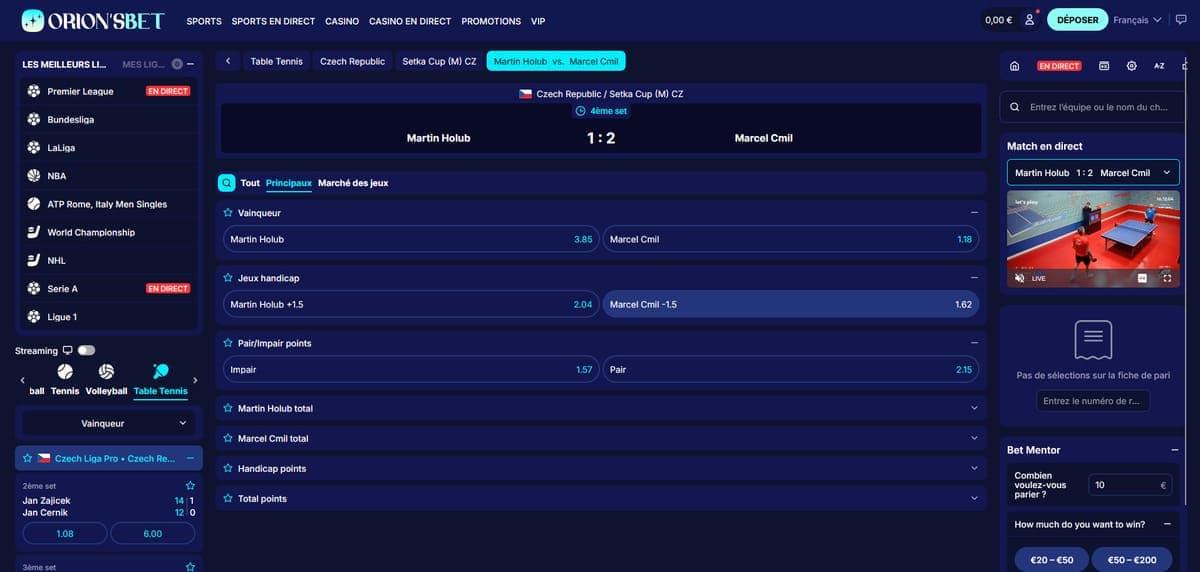This screenshot has width=1200, height=572.
Task: Collapse the Bet Mentor panel
Action: coord(1174,450)
